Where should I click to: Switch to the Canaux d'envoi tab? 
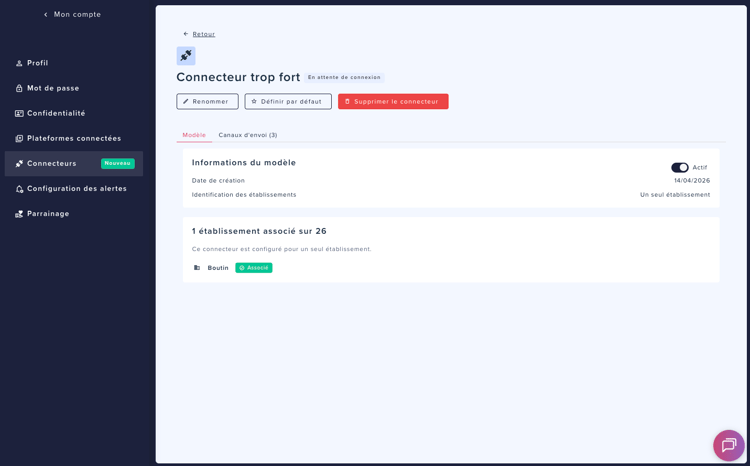(247, 135)
